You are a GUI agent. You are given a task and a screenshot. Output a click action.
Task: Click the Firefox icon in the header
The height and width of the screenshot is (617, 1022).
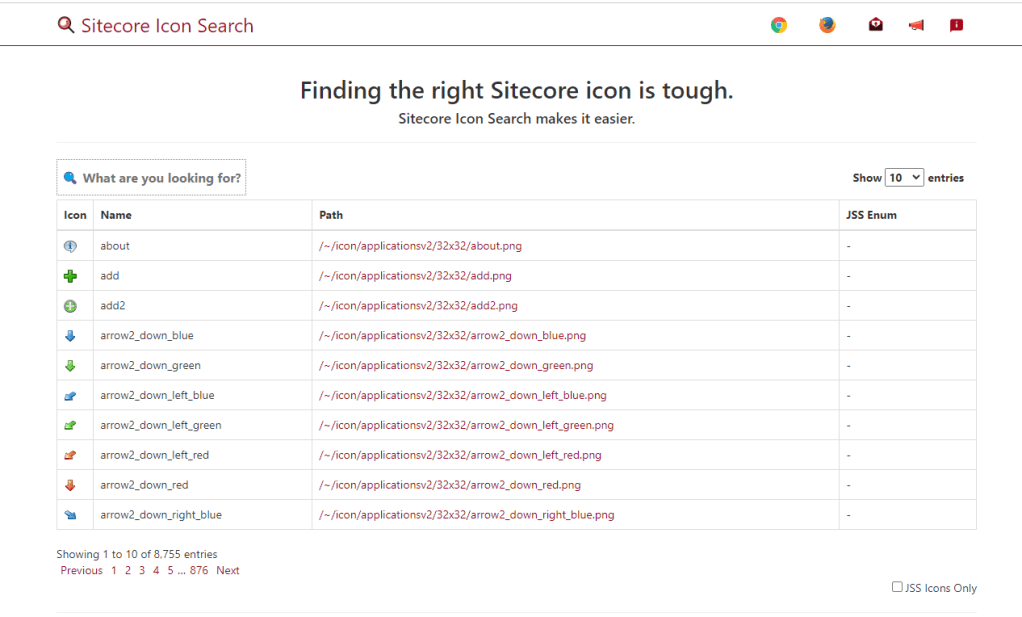(827, 26)
